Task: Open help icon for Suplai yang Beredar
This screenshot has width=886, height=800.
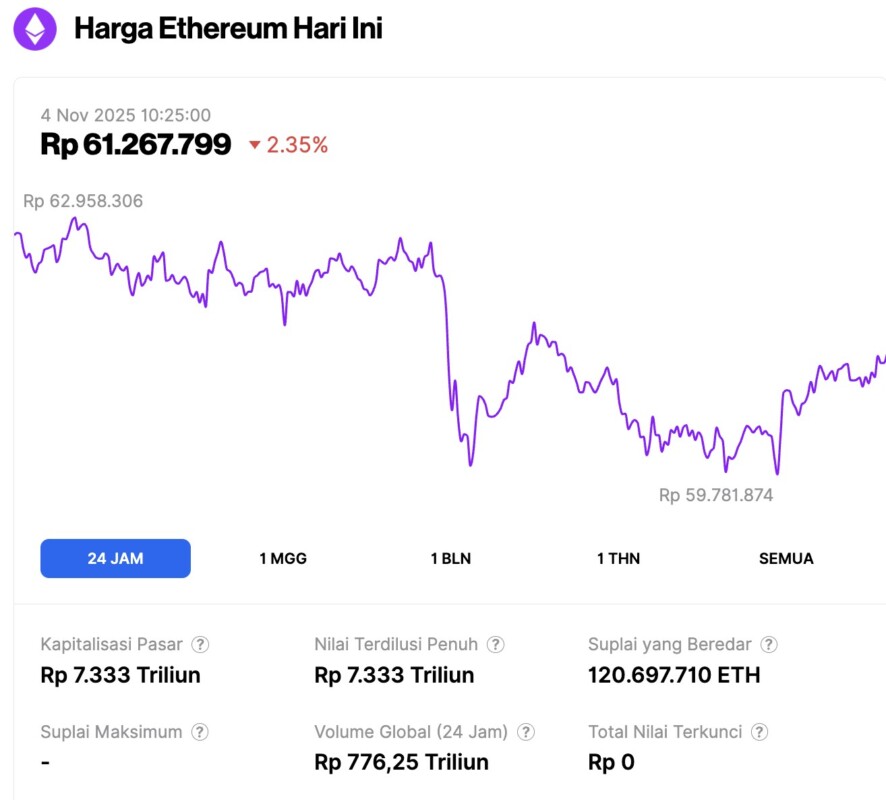Action: pos(769,645)
